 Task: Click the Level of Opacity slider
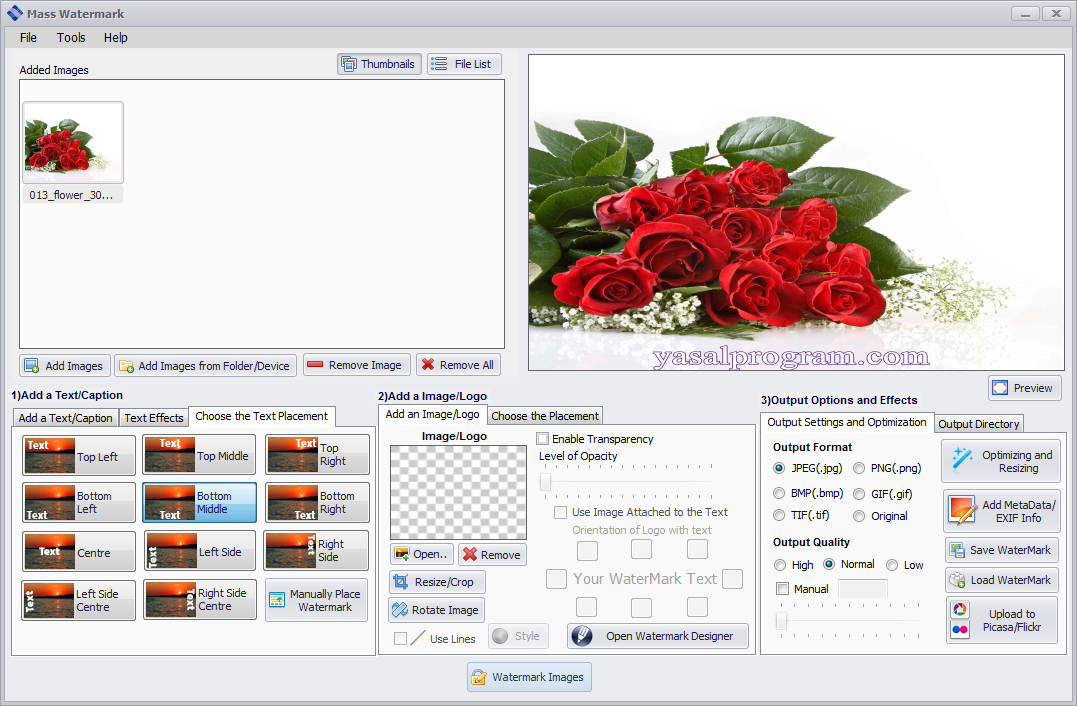coord(625,483)
